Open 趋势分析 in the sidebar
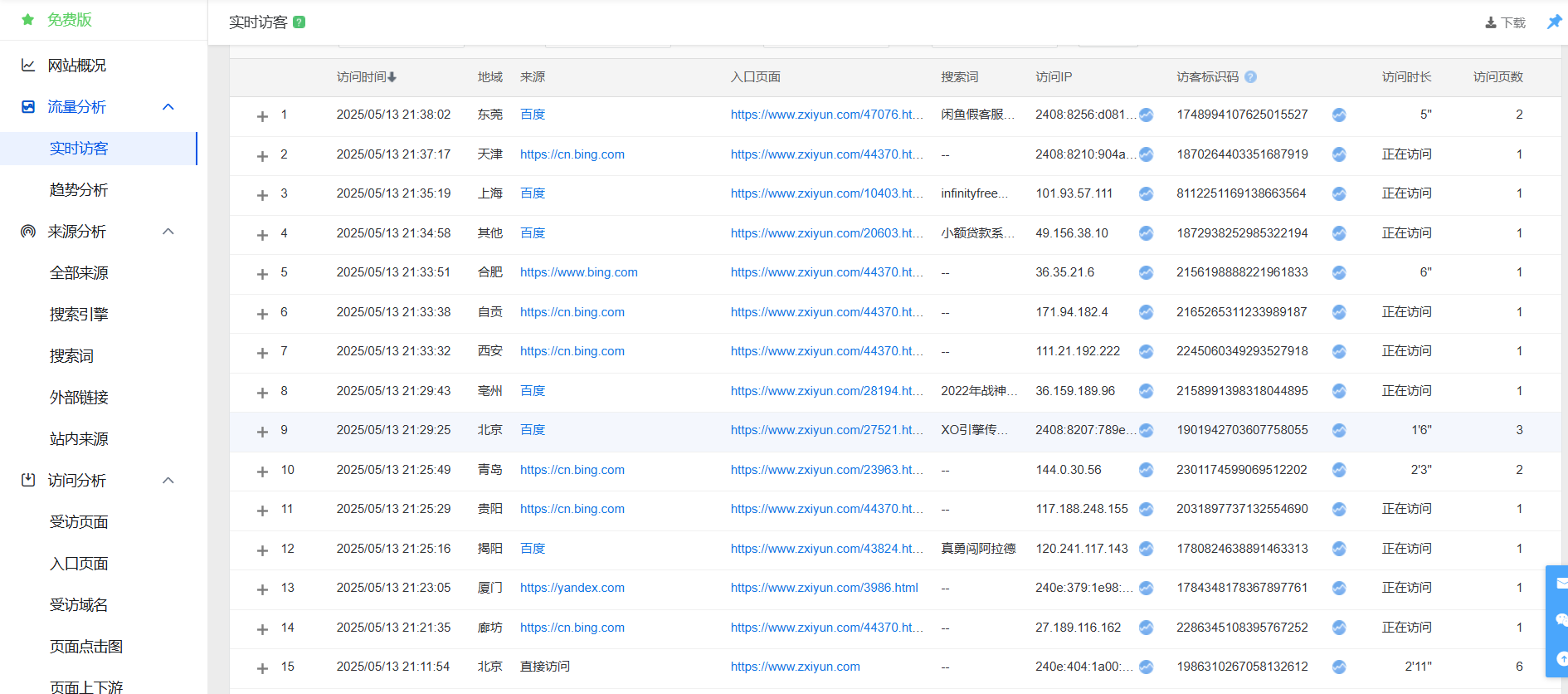This screenshot has width=1568, height=694. (x=79, y=190)
